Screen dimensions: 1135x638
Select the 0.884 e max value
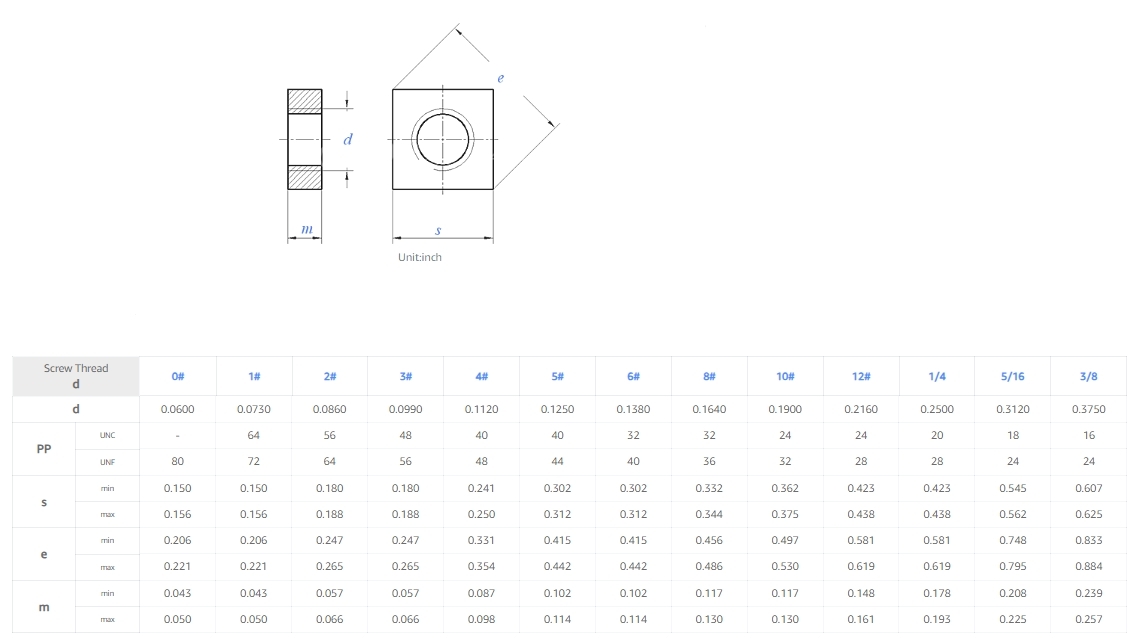(1088, 567)
